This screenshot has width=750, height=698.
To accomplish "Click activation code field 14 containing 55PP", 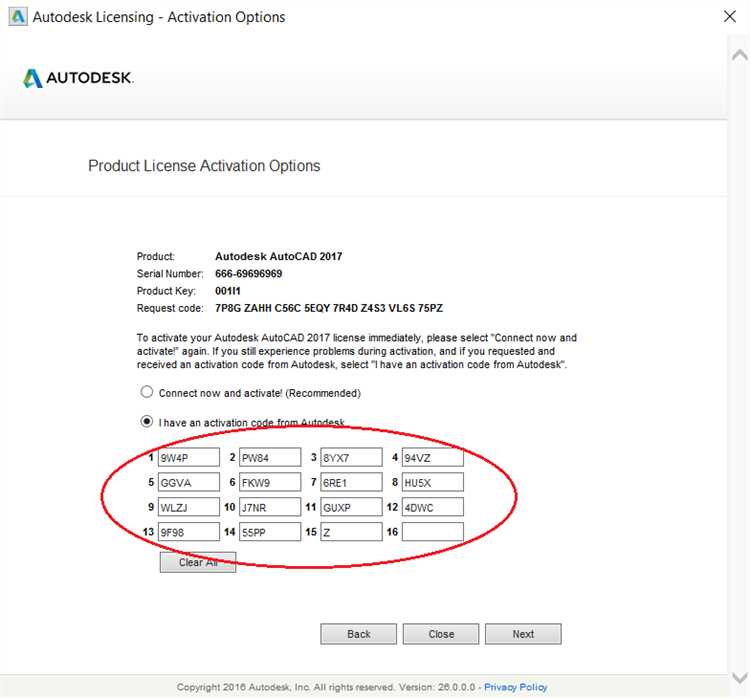I will [x=270, y=532].
